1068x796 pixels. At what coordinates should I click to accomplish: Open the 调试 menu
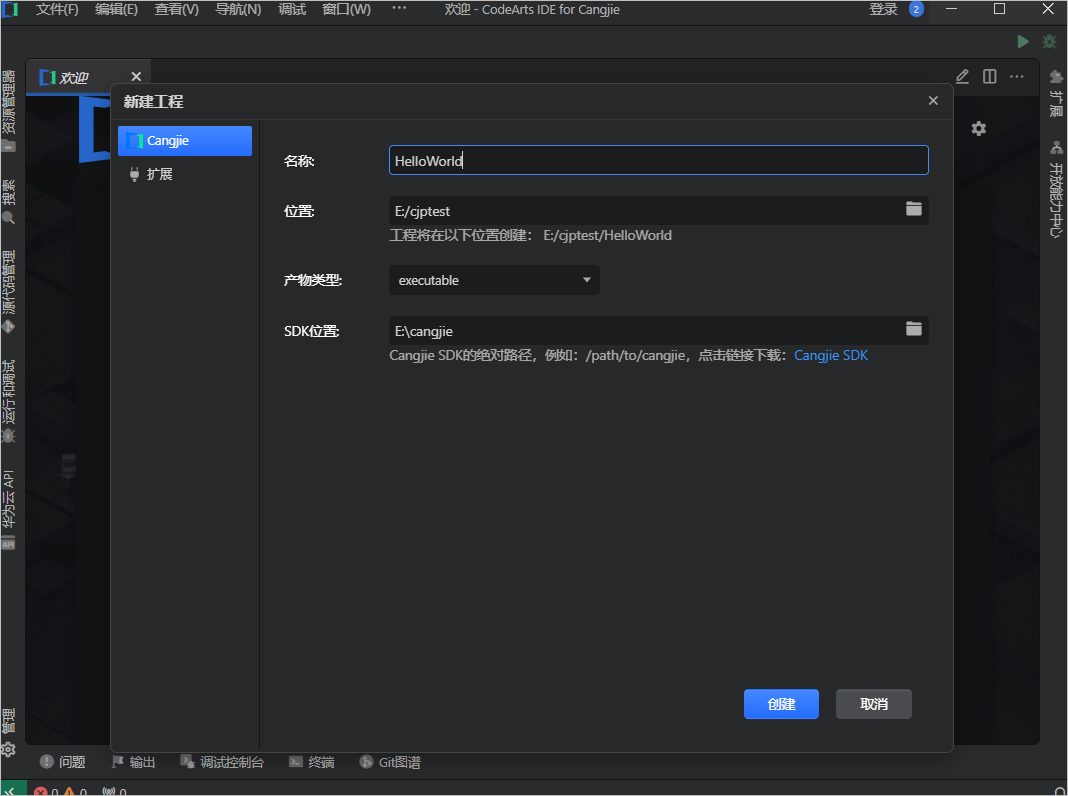[292, 10]
